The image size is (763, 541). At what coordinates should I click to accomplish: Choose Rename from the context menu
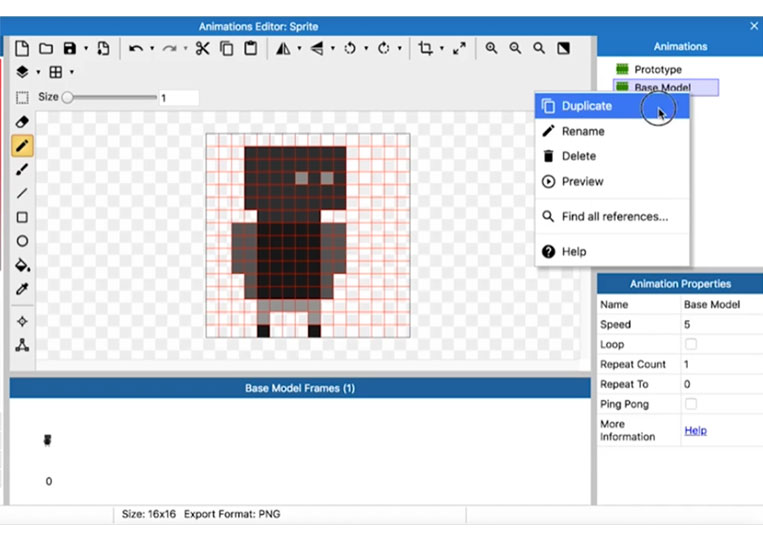(x=612, y=131)
